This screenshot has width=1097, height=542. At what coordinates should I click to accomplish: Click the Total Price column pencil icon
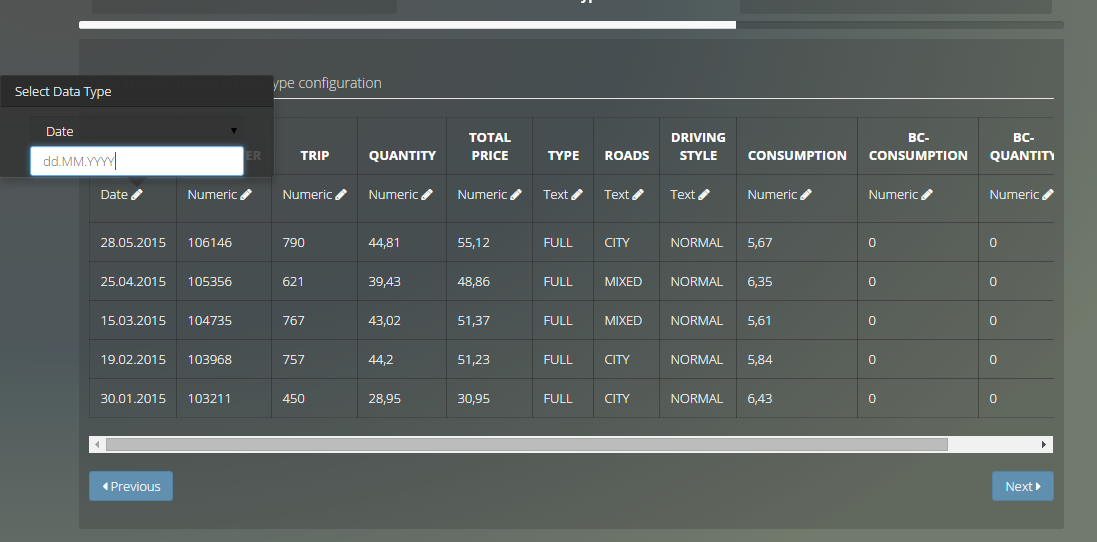[x=516, y=195]
